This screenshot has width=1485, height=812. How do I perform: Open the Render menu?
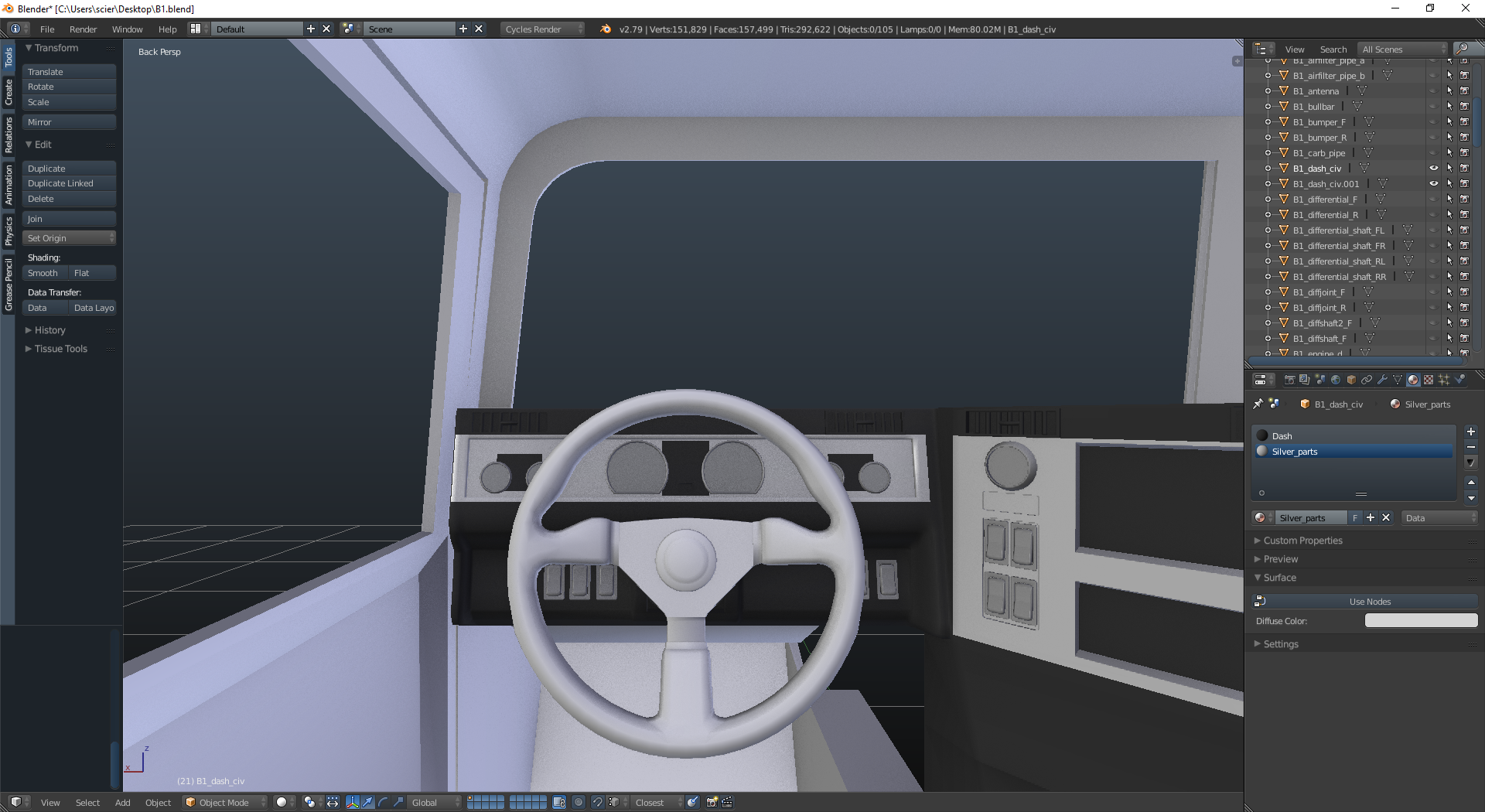(x=83, y=29)
